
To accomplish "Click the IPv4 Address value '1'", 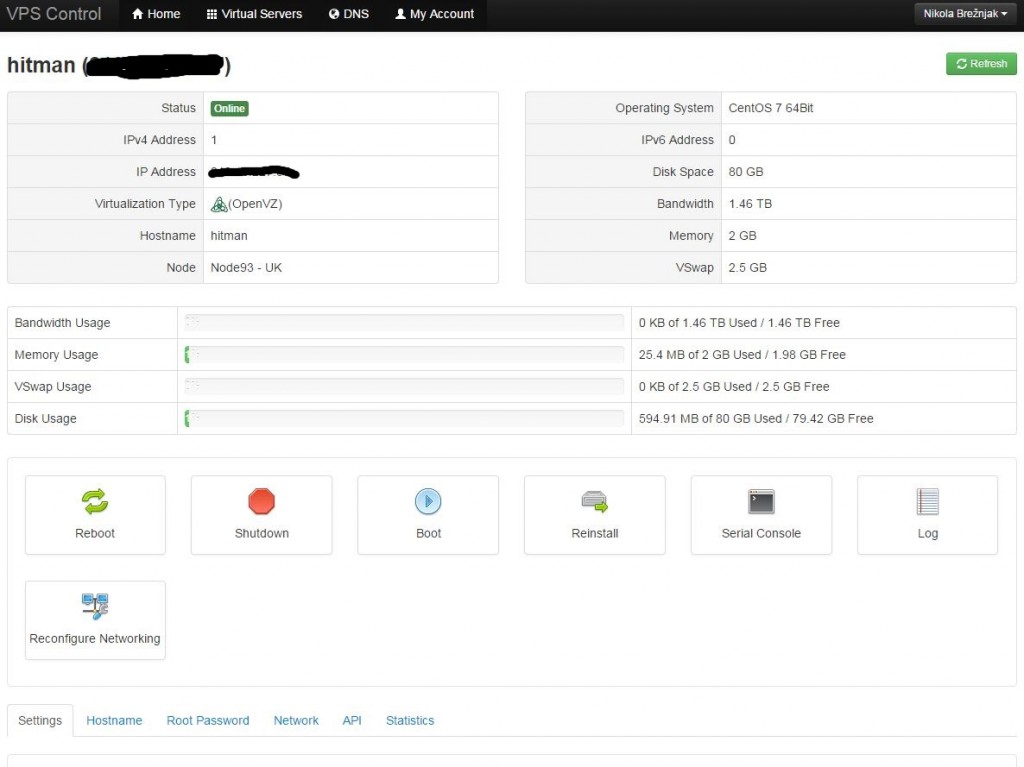I will 214,140.
